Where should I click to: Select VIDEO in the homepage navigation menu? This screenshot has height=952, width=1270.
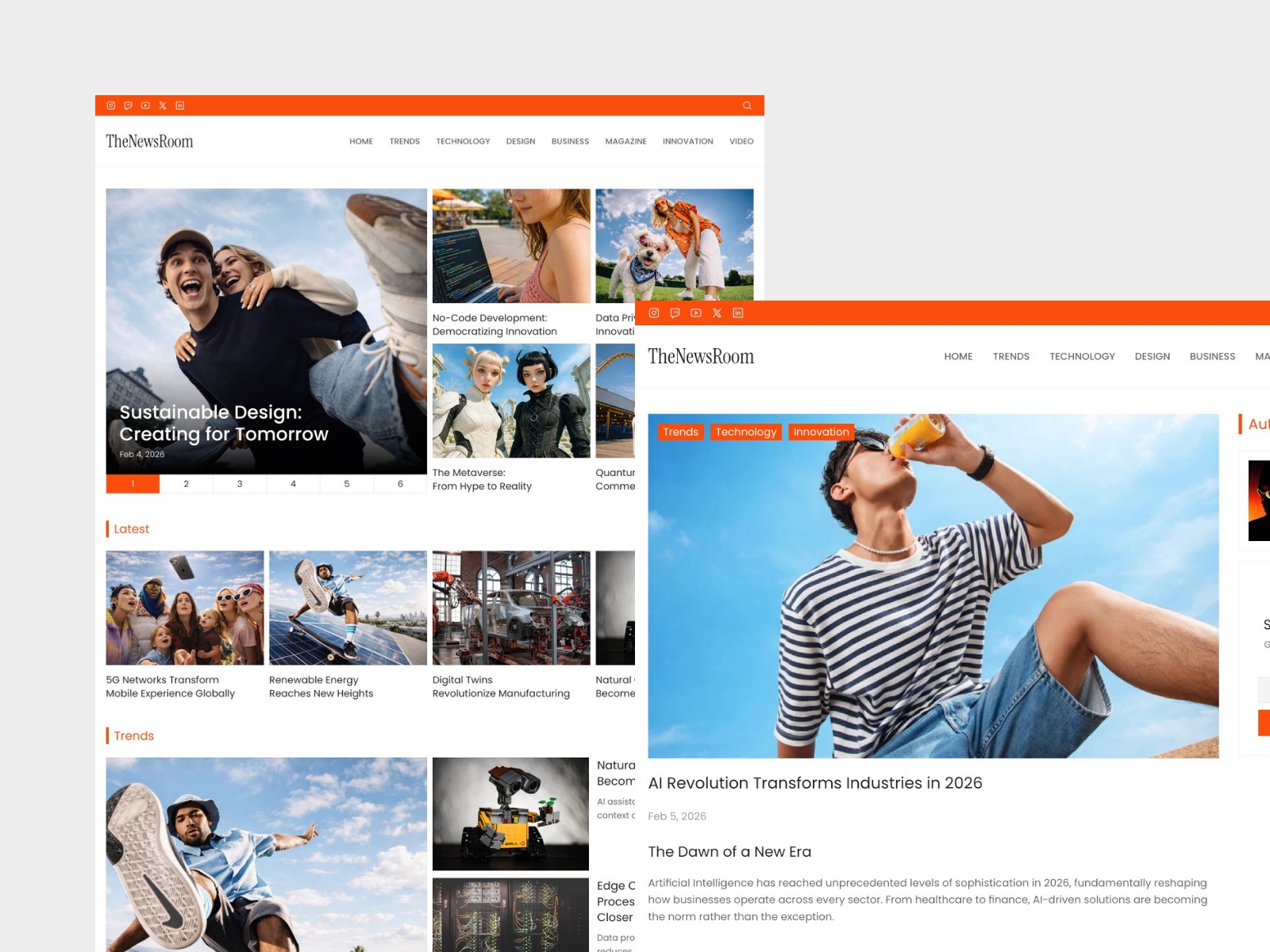(741, 141)
